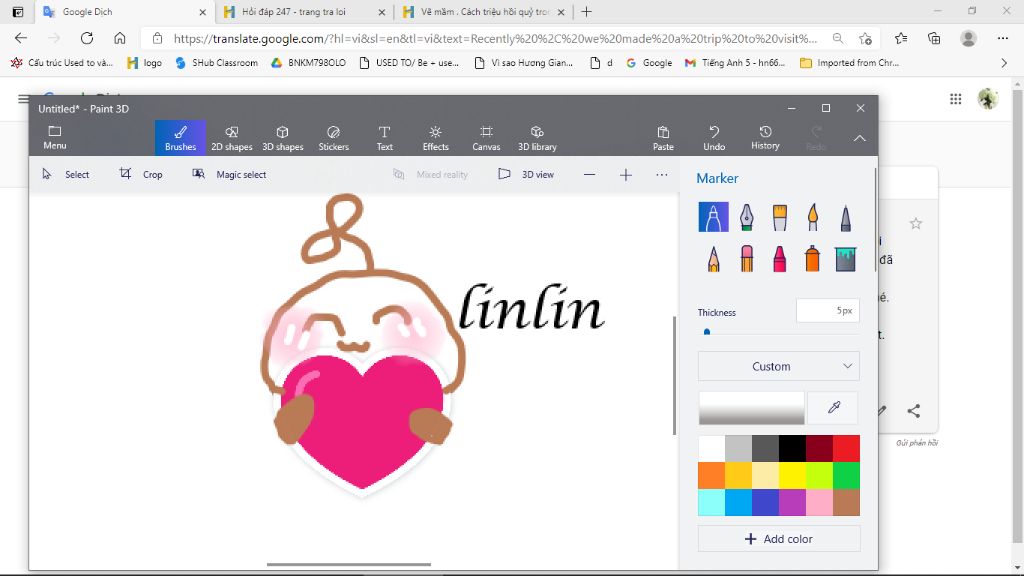This screenshot has height=576, width=1024.
Task: Open the Text tool tab
Action: [385, 138]
